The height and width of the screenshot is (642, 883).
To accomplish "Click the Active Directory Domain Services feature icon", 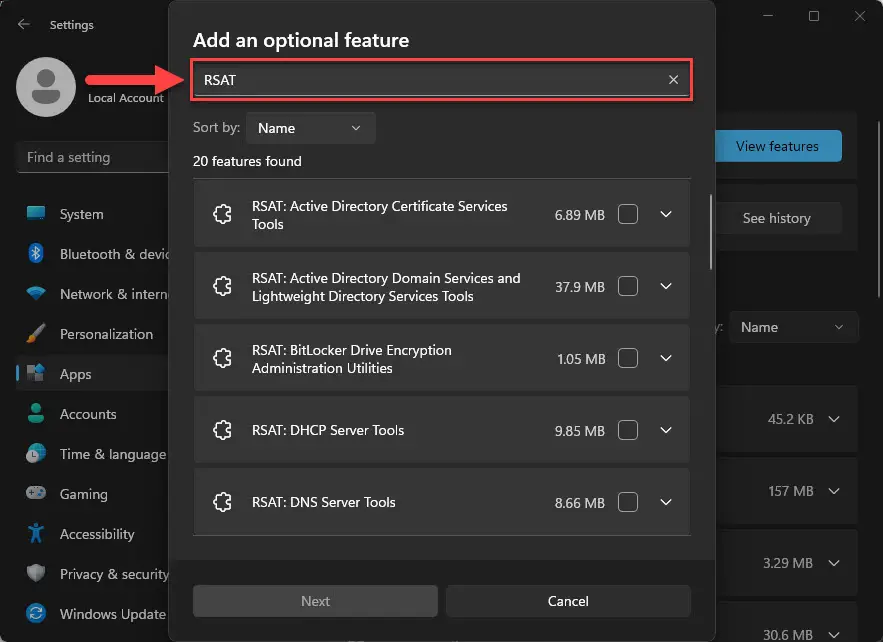I will (222, 287).
